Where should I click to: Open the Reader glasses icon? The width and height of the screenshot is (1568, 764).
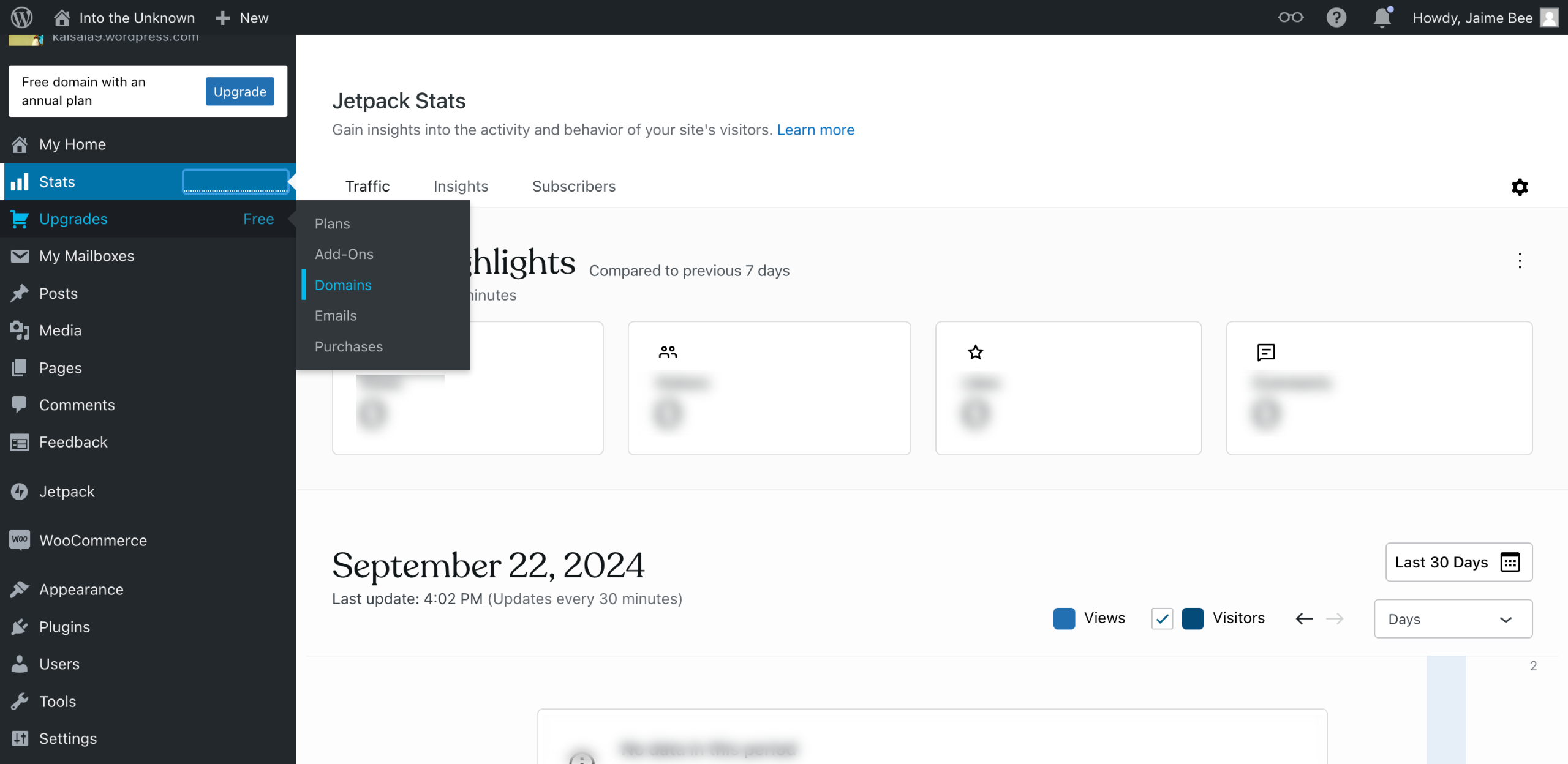coord(1290,17)
